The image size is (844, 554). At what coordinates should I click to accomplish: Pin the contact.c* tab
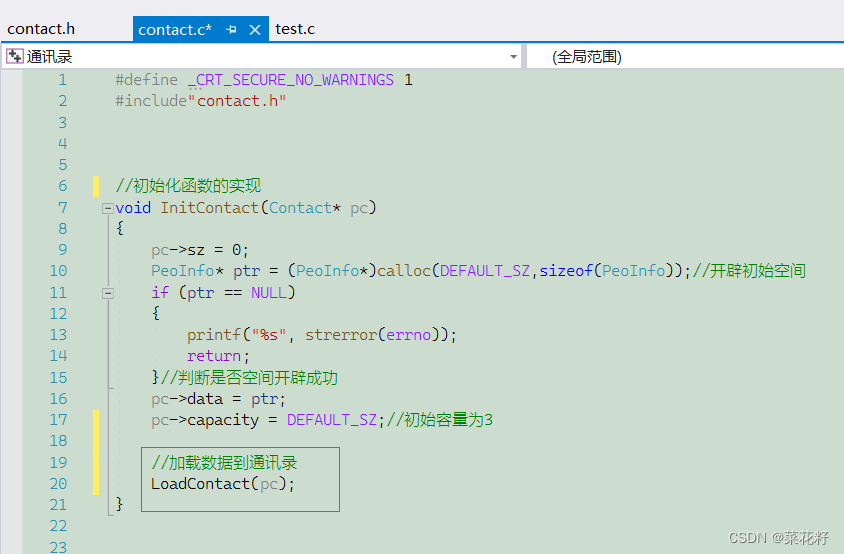[x=231, y=30]
